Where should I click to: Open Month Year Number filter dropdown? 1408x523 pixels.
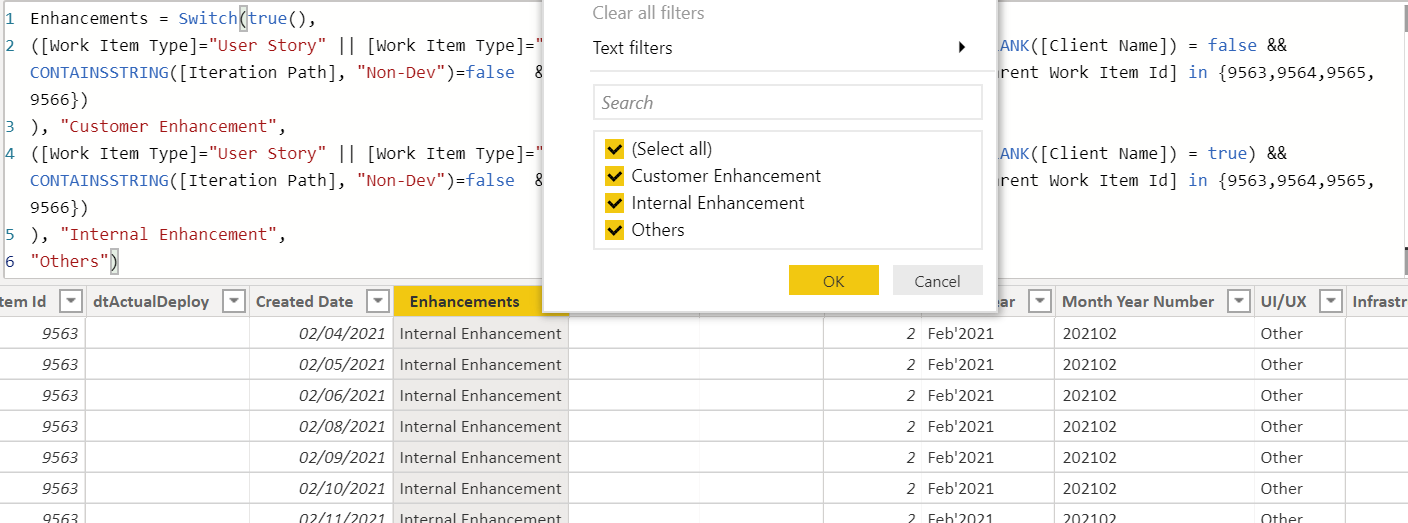[x=1239, y=302]
